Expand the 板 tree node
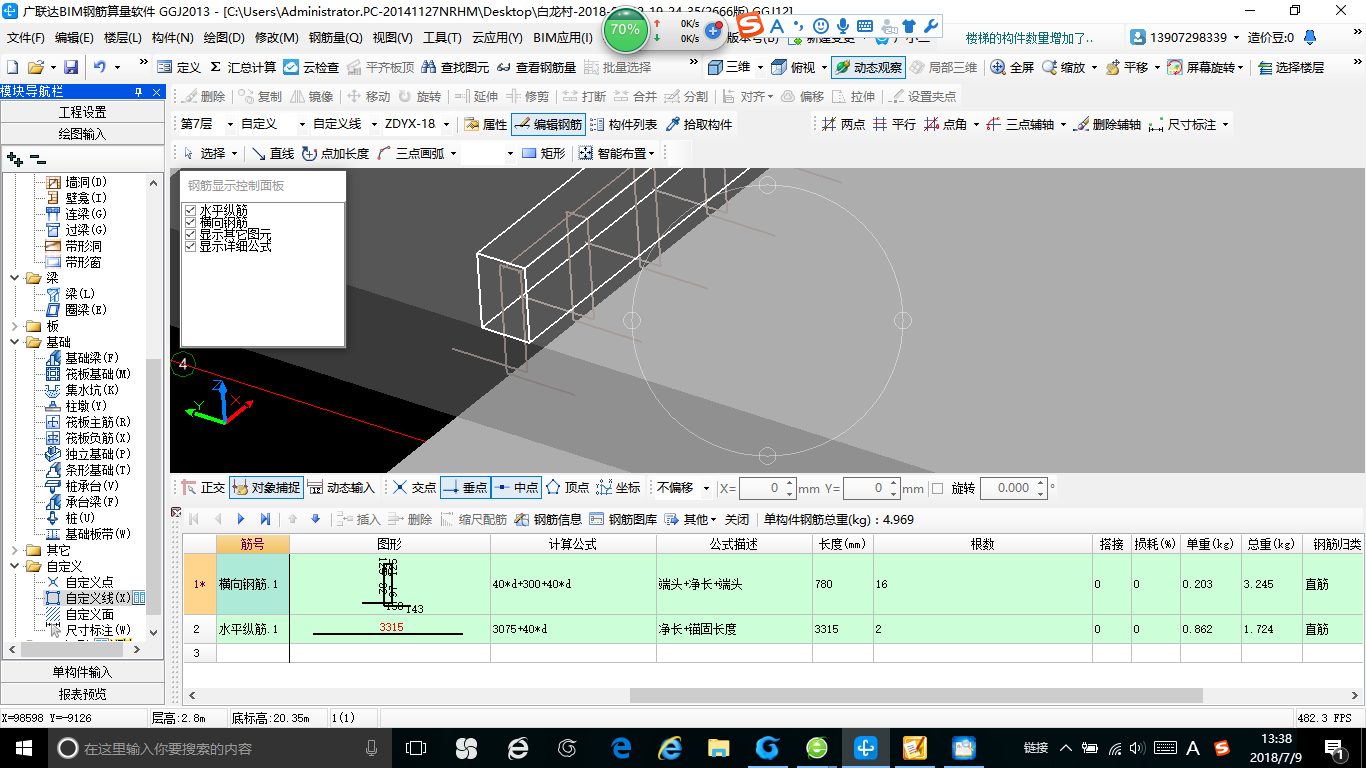Viewport: 1366px width, 768px height. click(15, 326)
